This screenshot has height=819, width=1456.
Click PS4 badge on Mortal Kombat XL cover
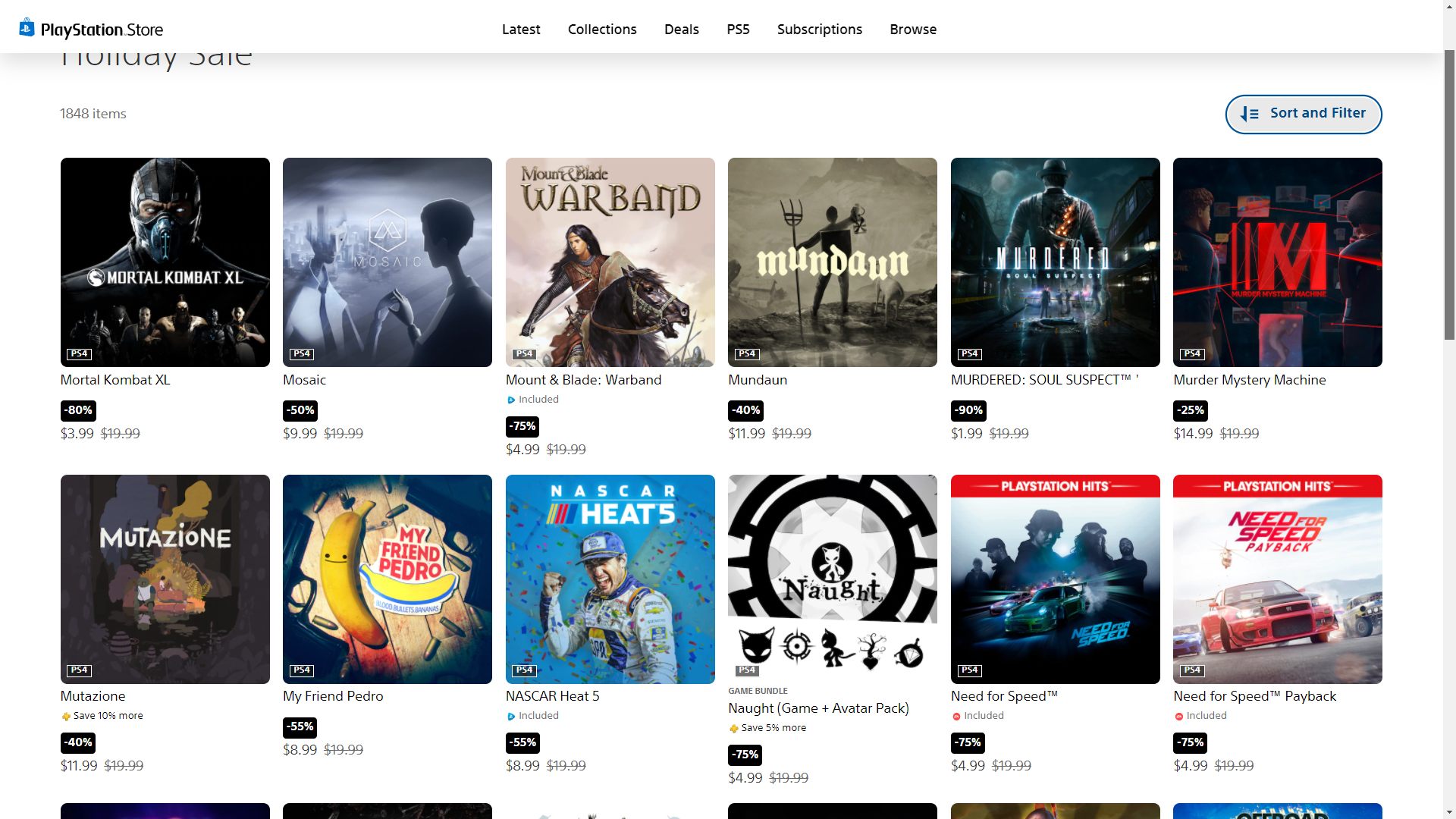coord(80,354)
